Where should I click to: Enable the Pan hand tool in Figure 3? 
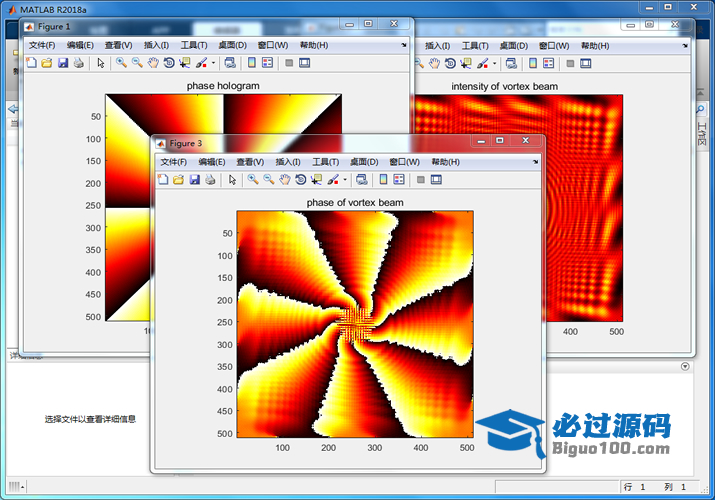point(284,180)
